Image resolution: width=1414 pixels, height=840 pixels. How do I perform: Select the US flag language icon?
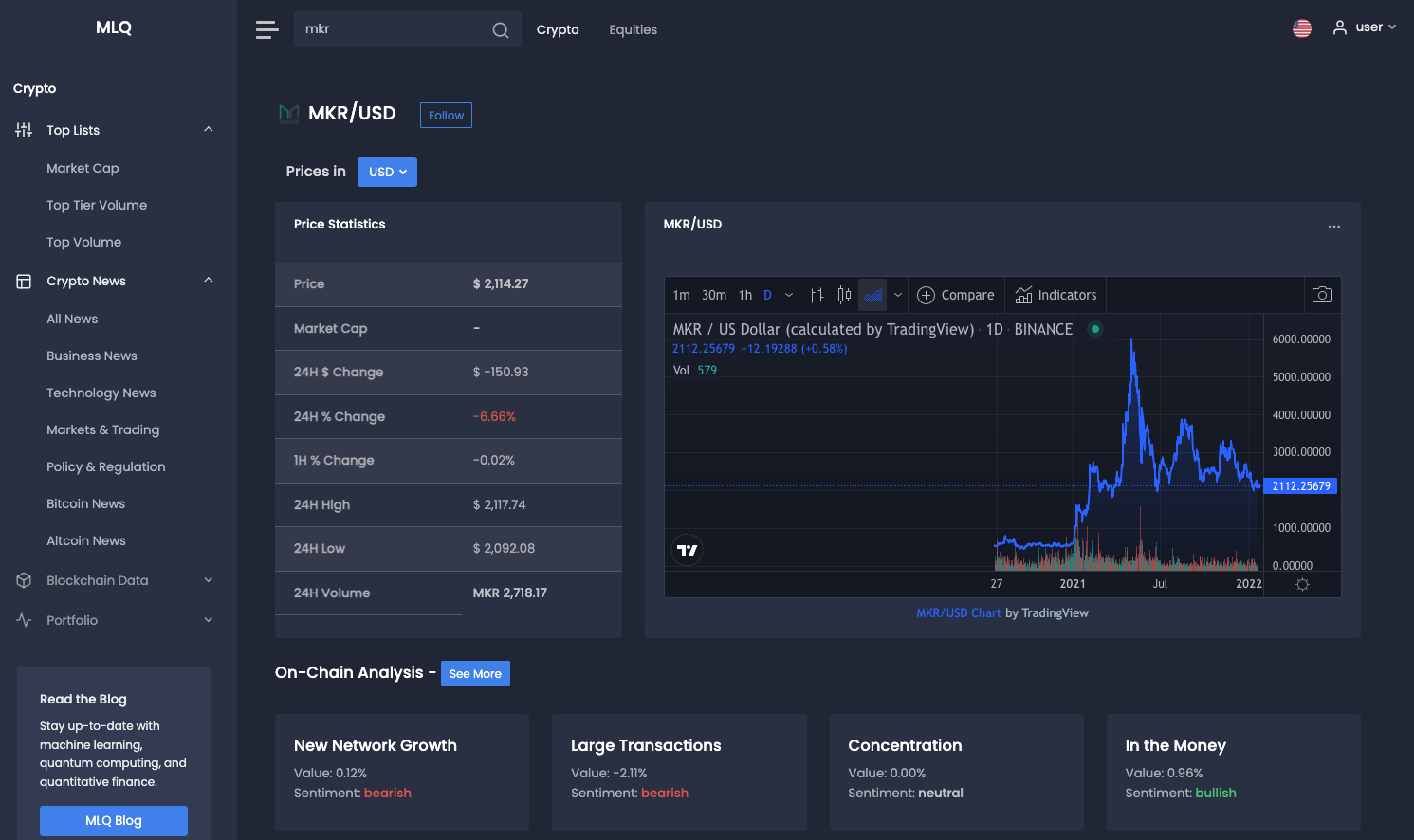click(1302, 28)
